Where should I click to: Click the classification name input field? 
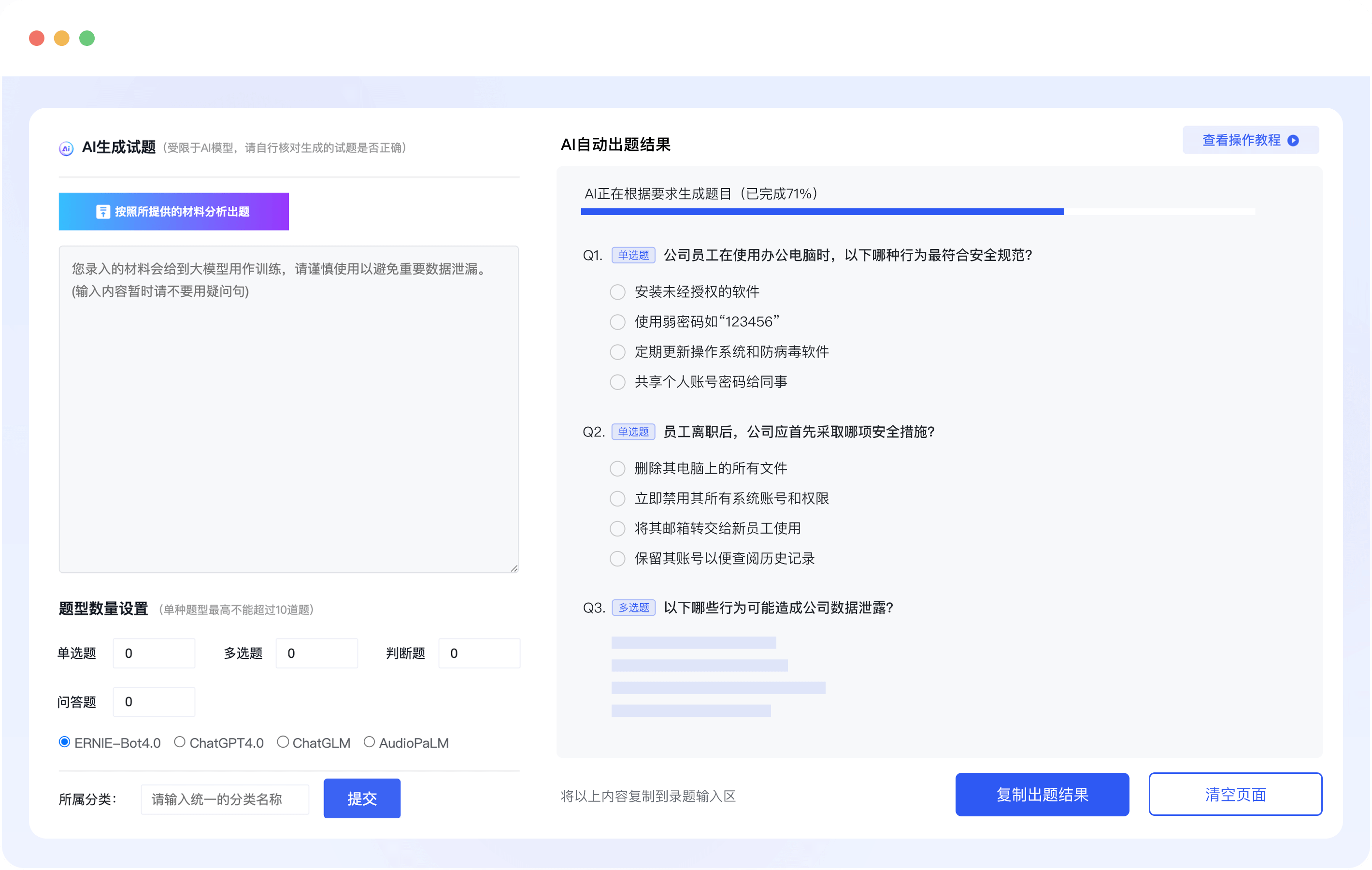(x=225, y=799)
